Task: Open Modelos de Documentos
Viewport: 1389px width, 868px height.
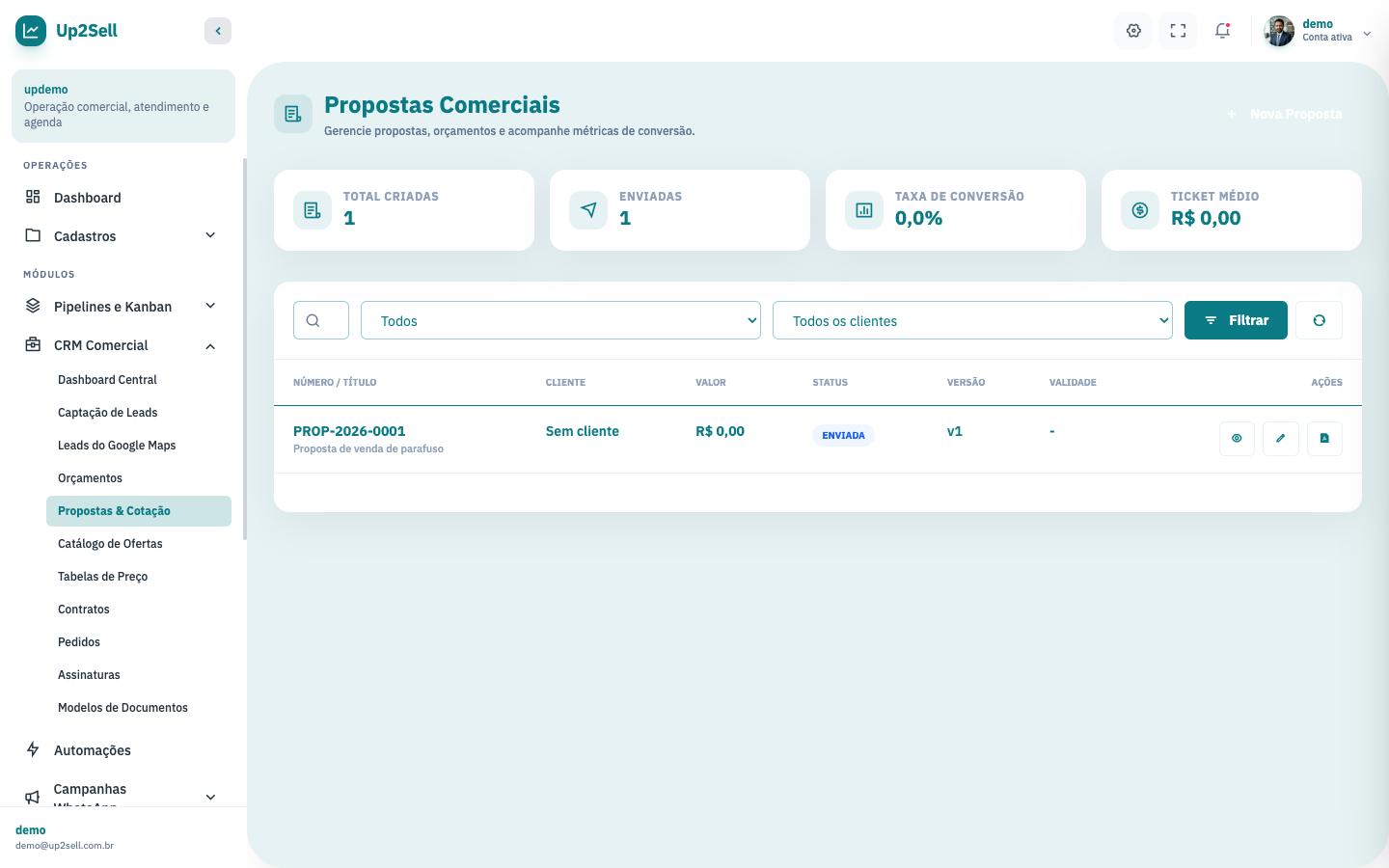Action: (139, 708)
